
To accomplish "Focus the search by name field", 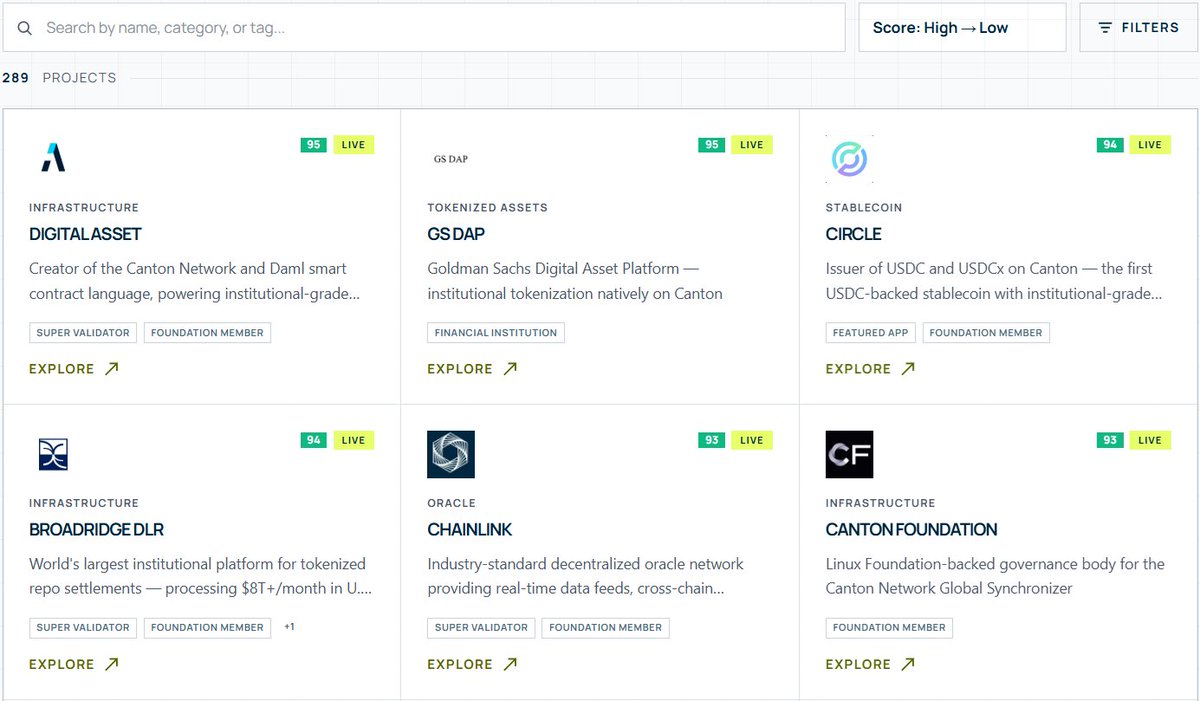I will tap(424, 28).
